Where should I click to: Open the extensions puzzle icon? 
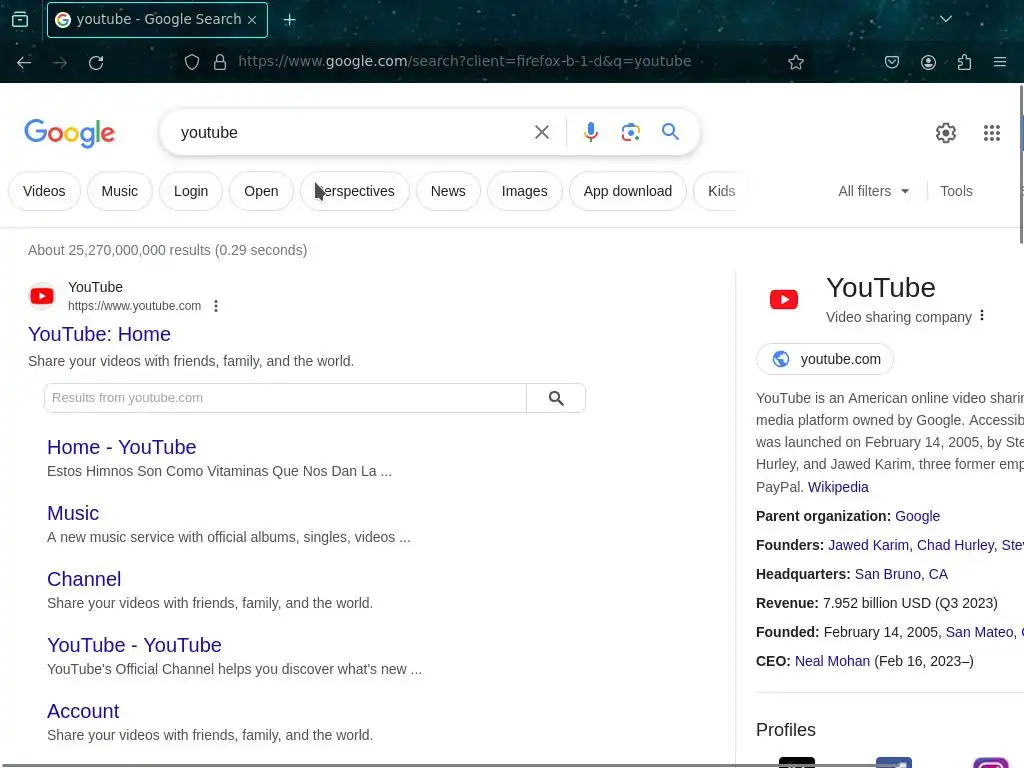964,62
